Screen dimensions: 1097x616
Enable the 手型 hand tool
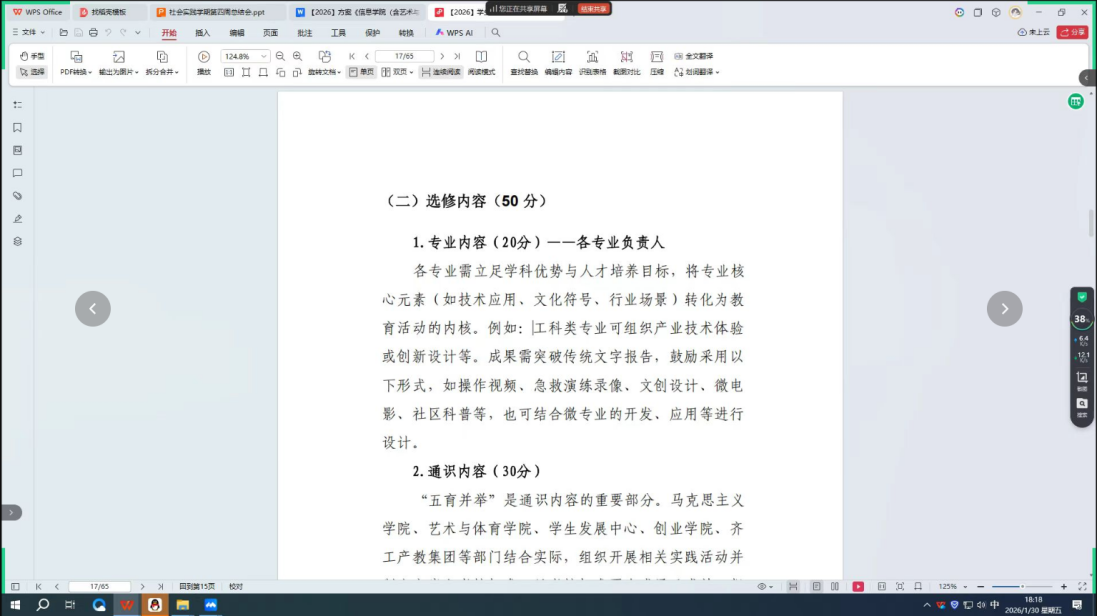32,56
